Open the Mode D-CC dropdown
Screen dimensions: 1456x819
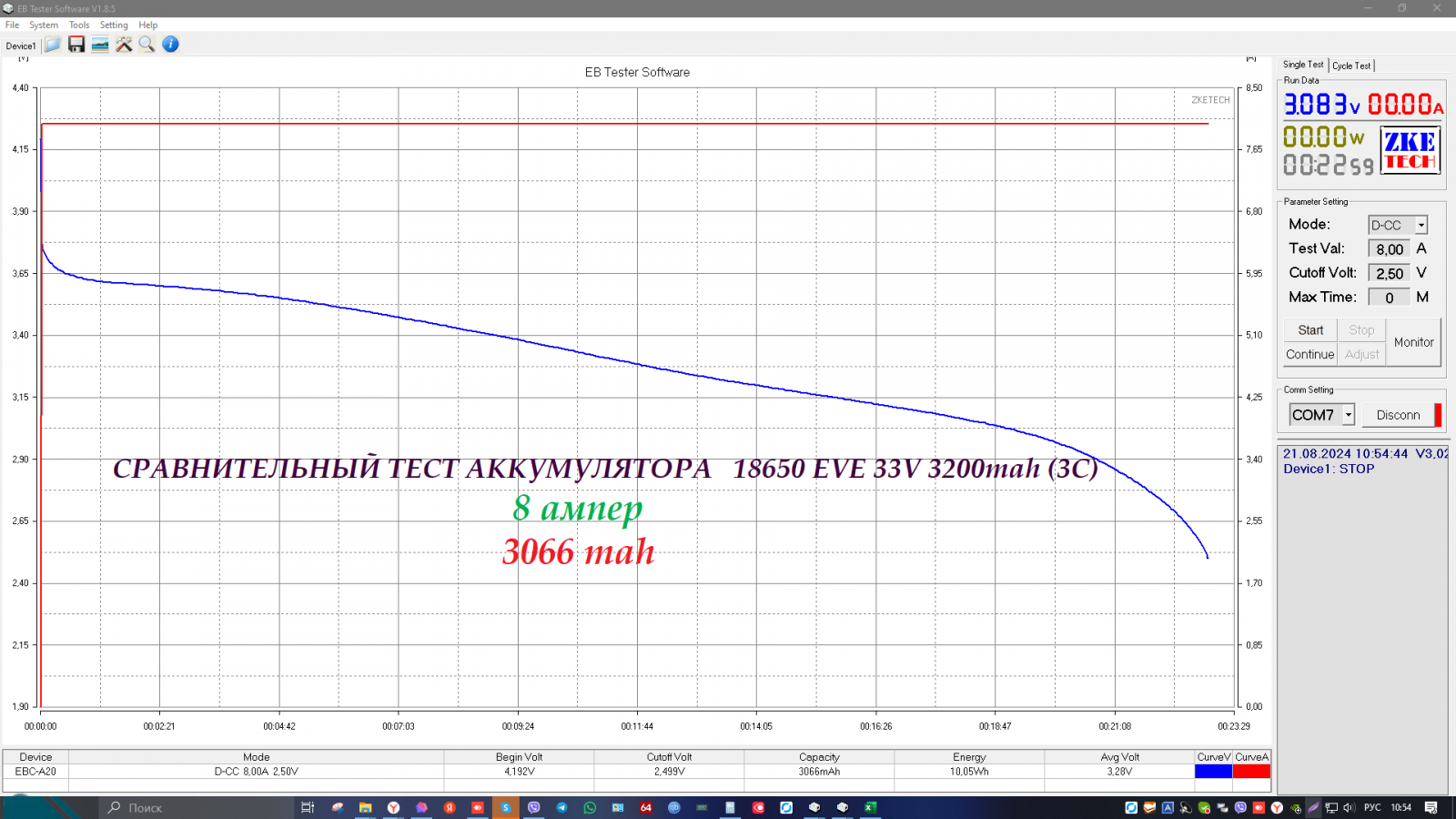(x=1421, y=225)
